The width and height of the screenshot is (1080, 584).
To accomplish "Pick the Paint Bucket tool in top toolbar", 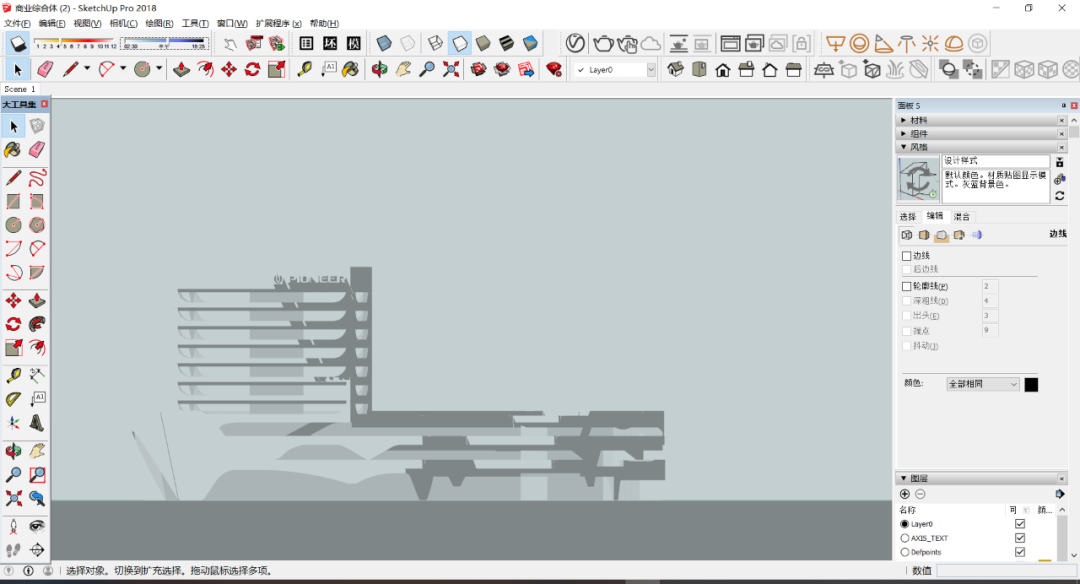I will coord(351,69).
